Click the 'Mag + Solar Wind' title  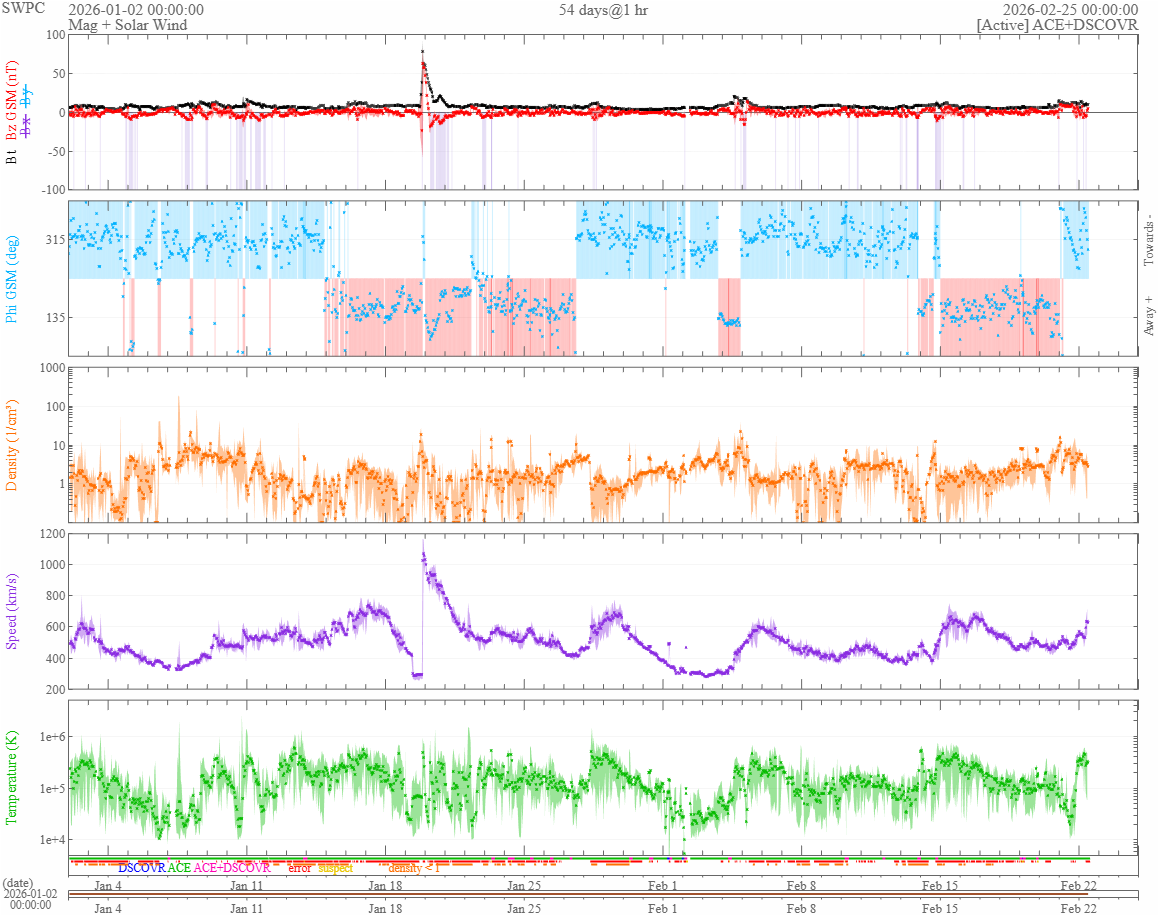(x=128, y=24)
